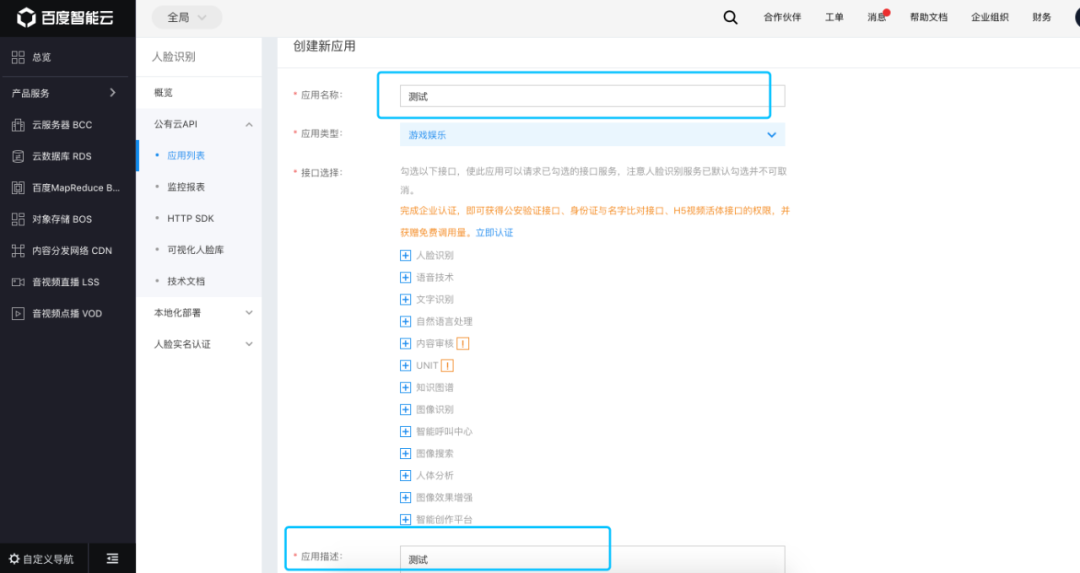
Task: Open 合作伙伴 in top navigation
Action: point(782,17)
